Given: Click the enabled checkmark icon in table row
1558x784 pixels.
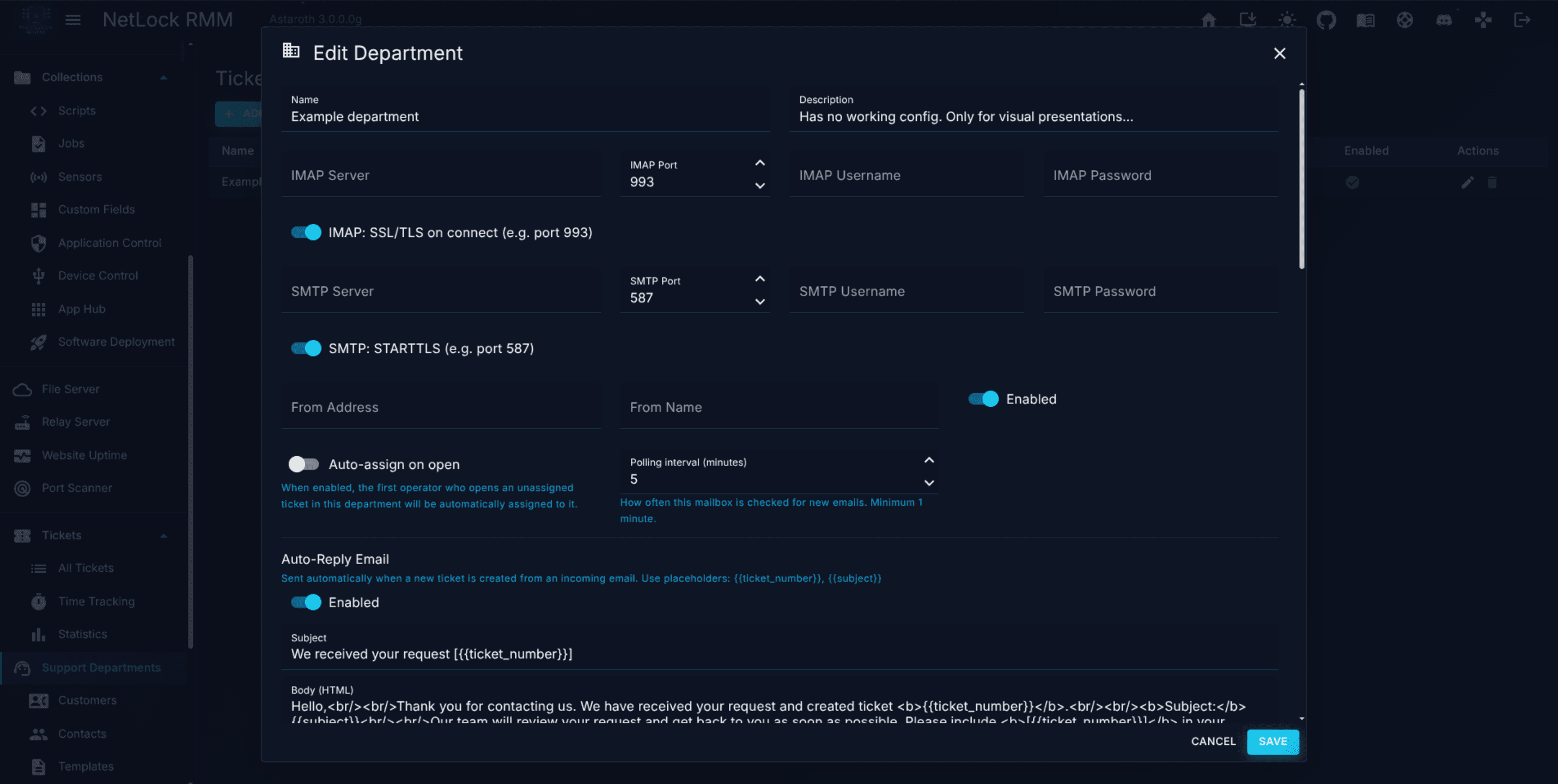Looking at the screenshot, I should 1353,182.
